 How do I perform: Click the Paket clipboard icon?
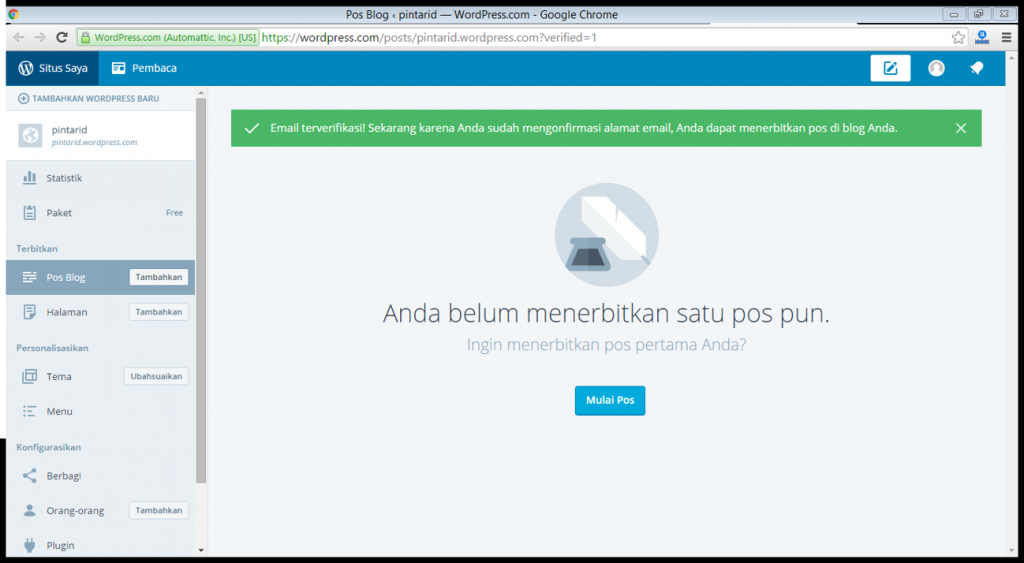[x=29, y=212]
